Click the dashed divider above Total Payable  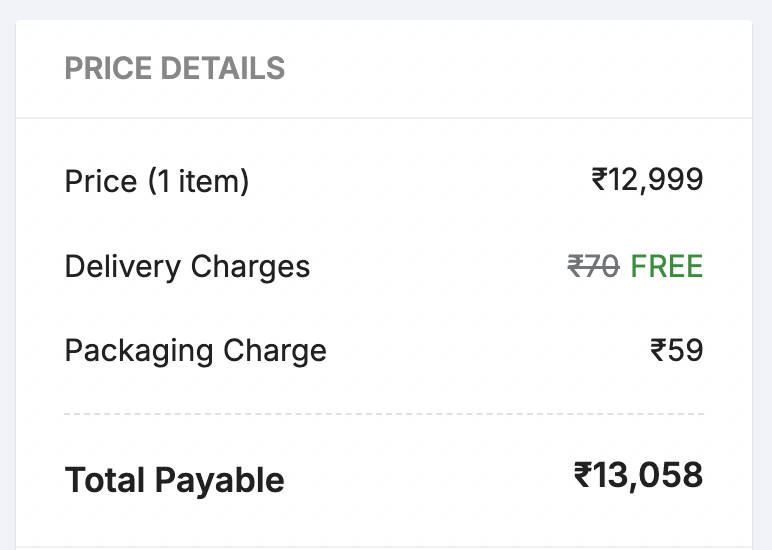point(384,413)
